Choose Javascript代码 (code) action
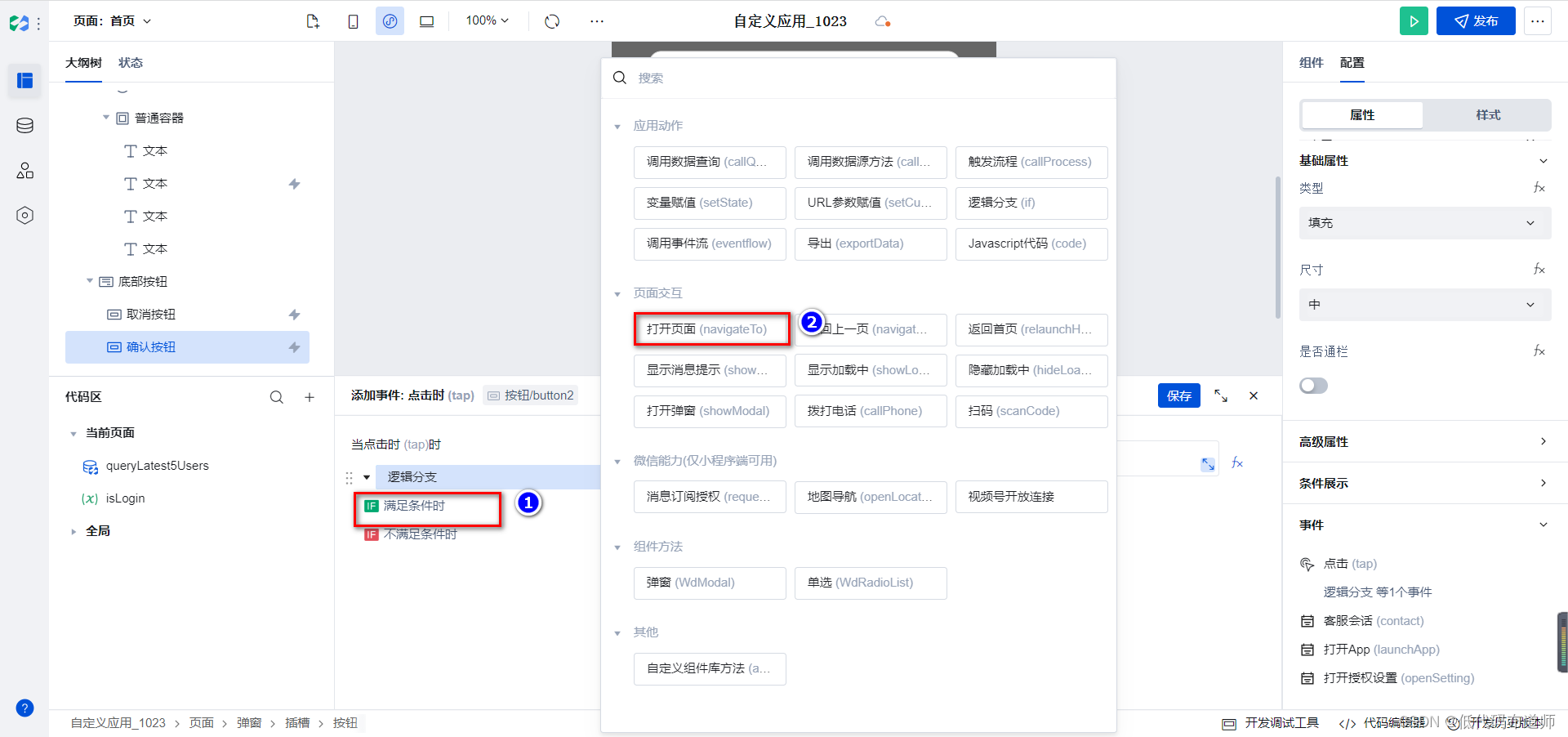 (1031, 243)
